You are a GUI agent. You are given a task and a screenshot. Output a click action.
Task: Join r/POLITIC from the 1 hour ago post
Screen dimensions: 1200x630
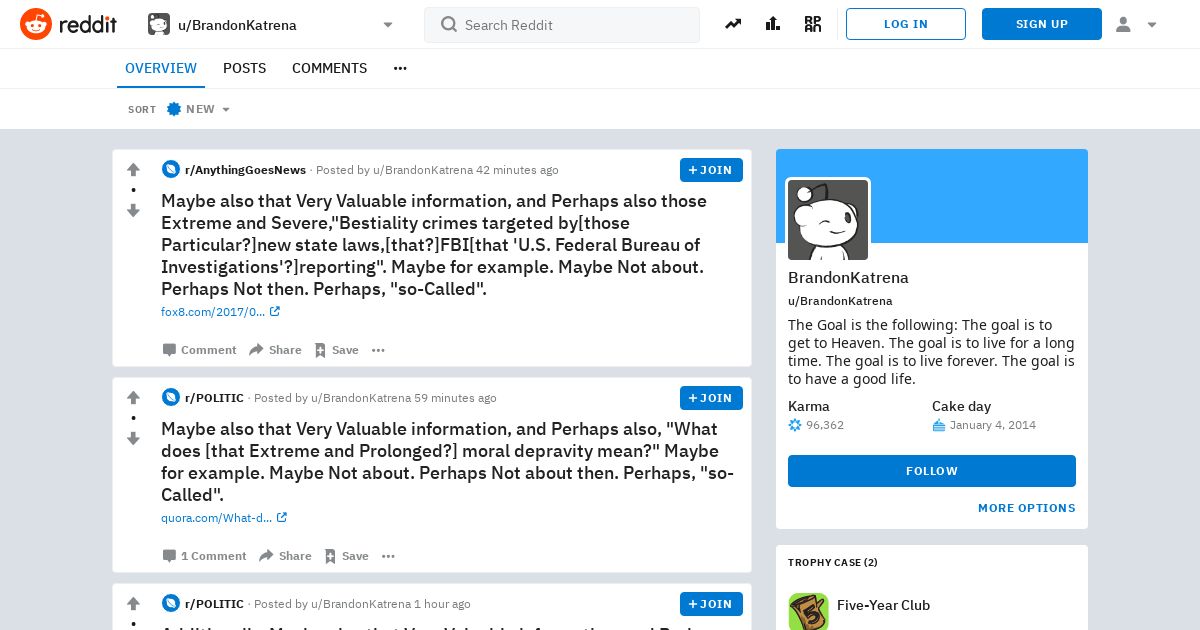(711, 604)
